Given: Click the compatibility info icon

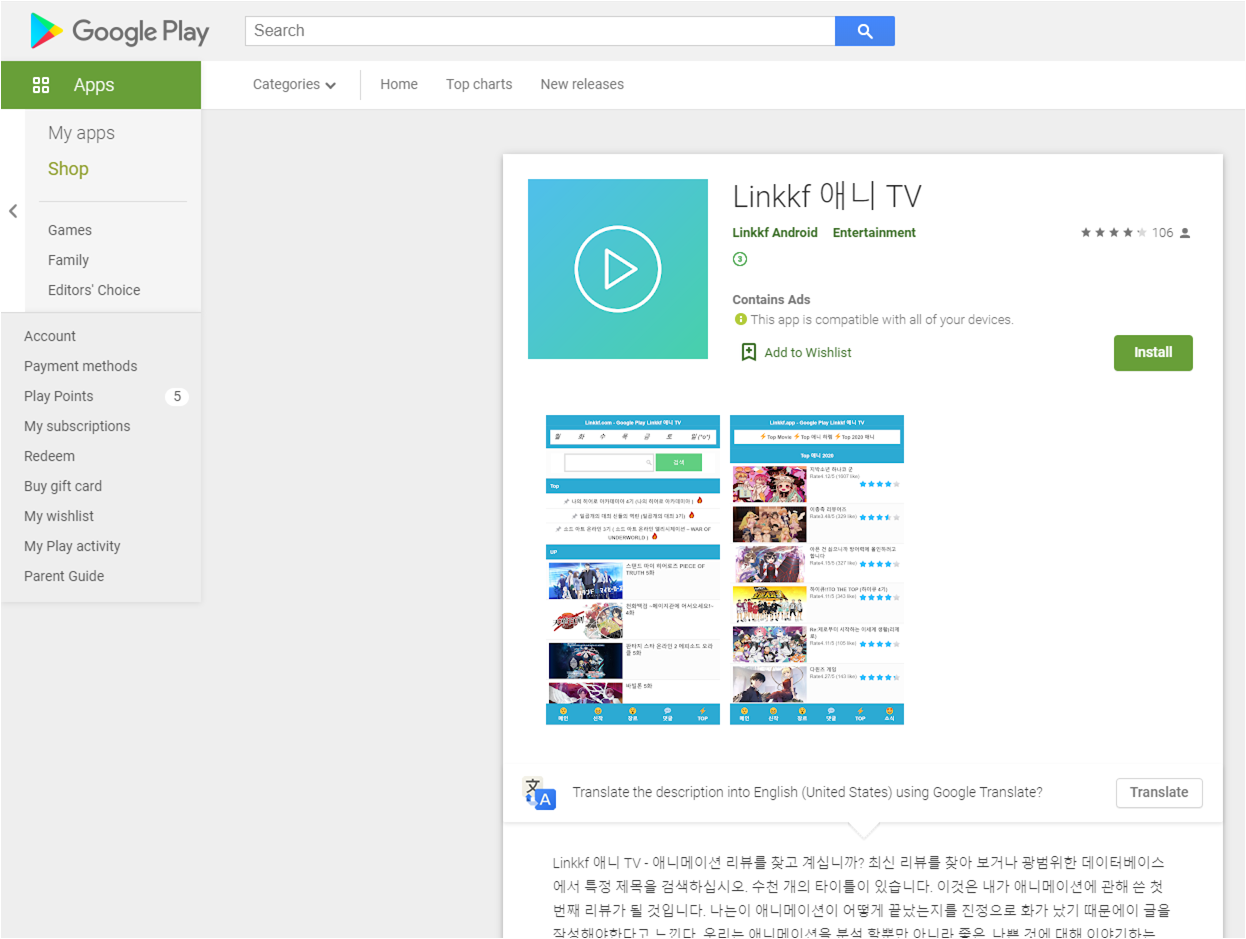Looking at the screenshot, I should [741, 320].
